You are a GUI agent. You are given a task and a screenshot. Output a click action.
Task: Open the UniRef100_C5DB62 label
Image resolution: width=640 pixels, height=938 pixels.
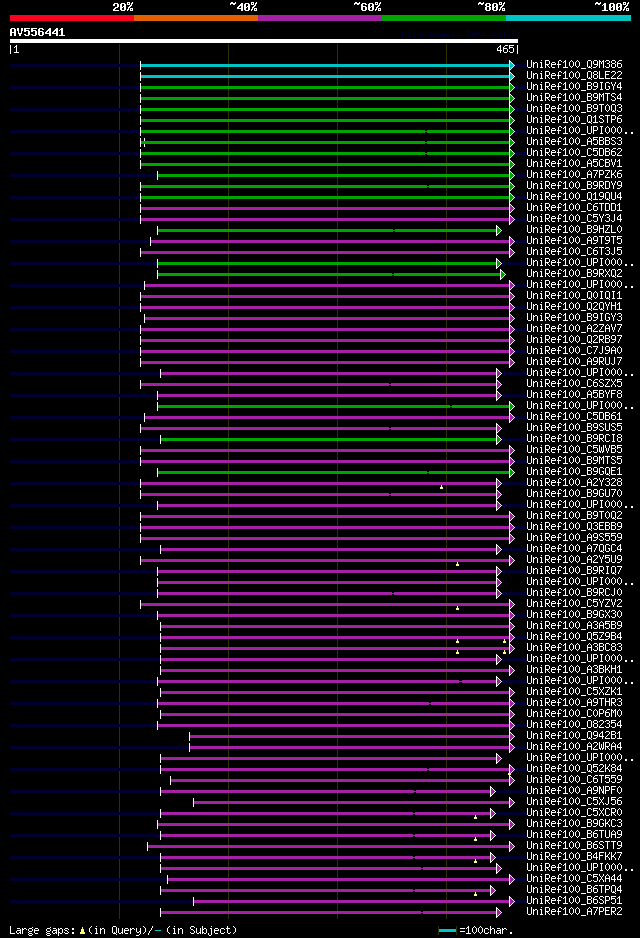pos(574,153)
